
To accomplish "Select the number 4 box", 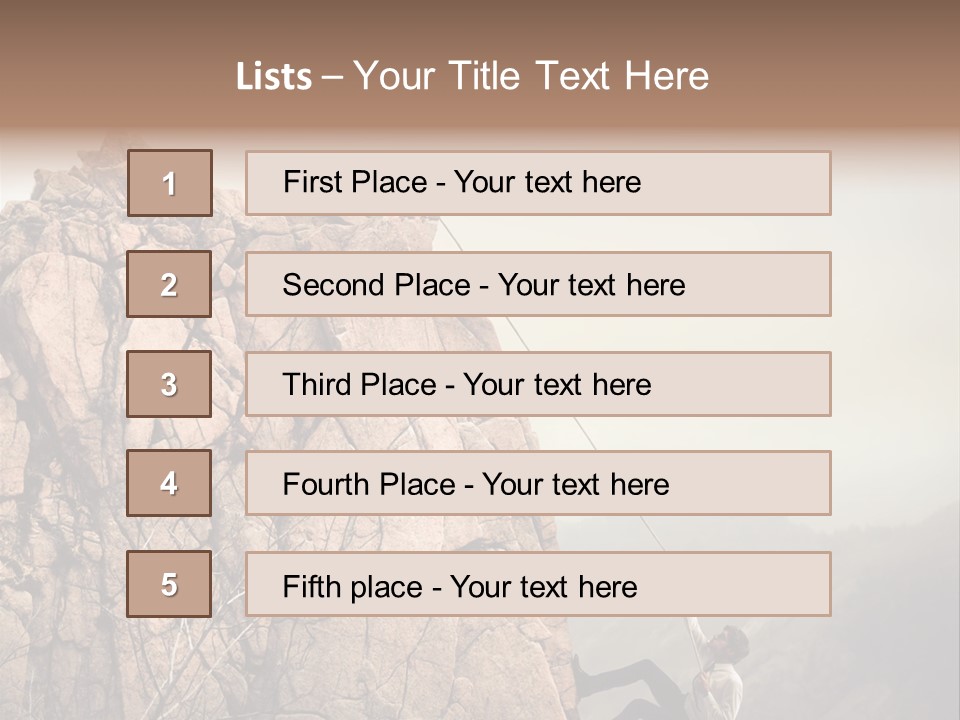I will tap(169, 483).
